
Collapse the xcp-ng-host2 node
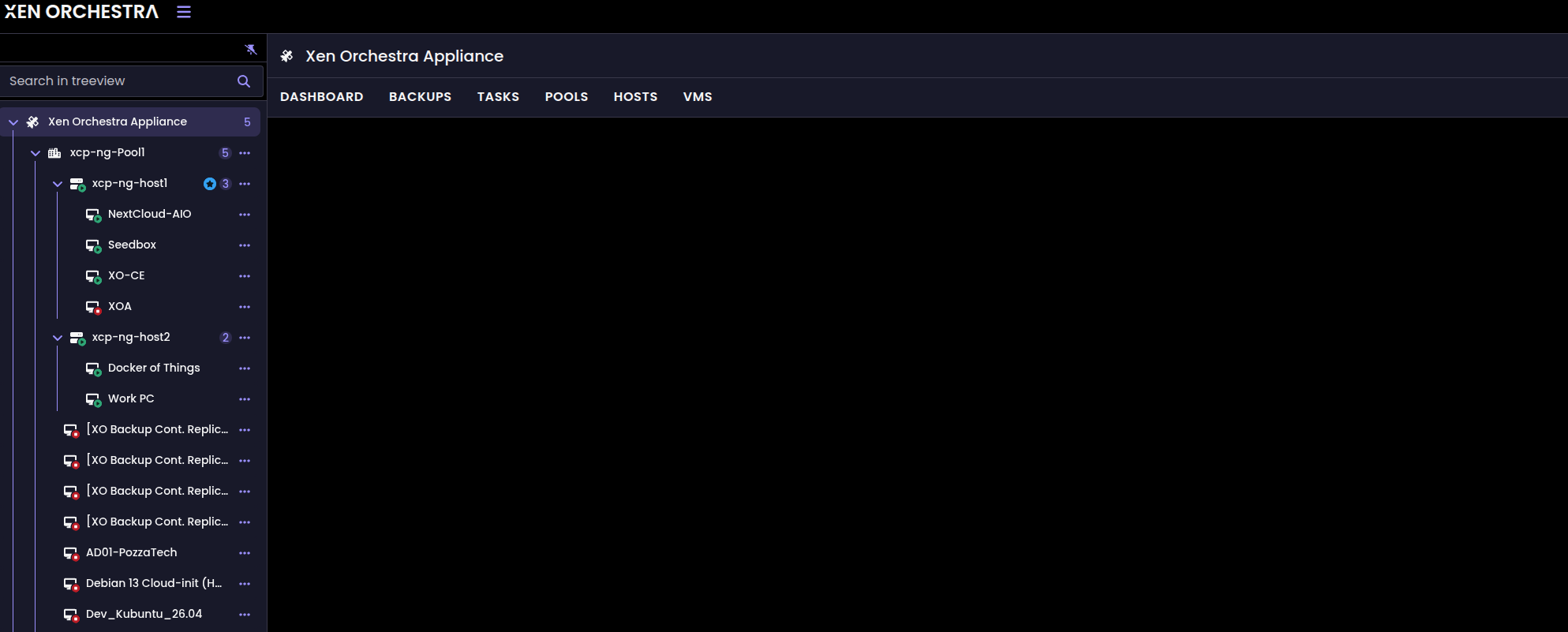click(58, 338)
